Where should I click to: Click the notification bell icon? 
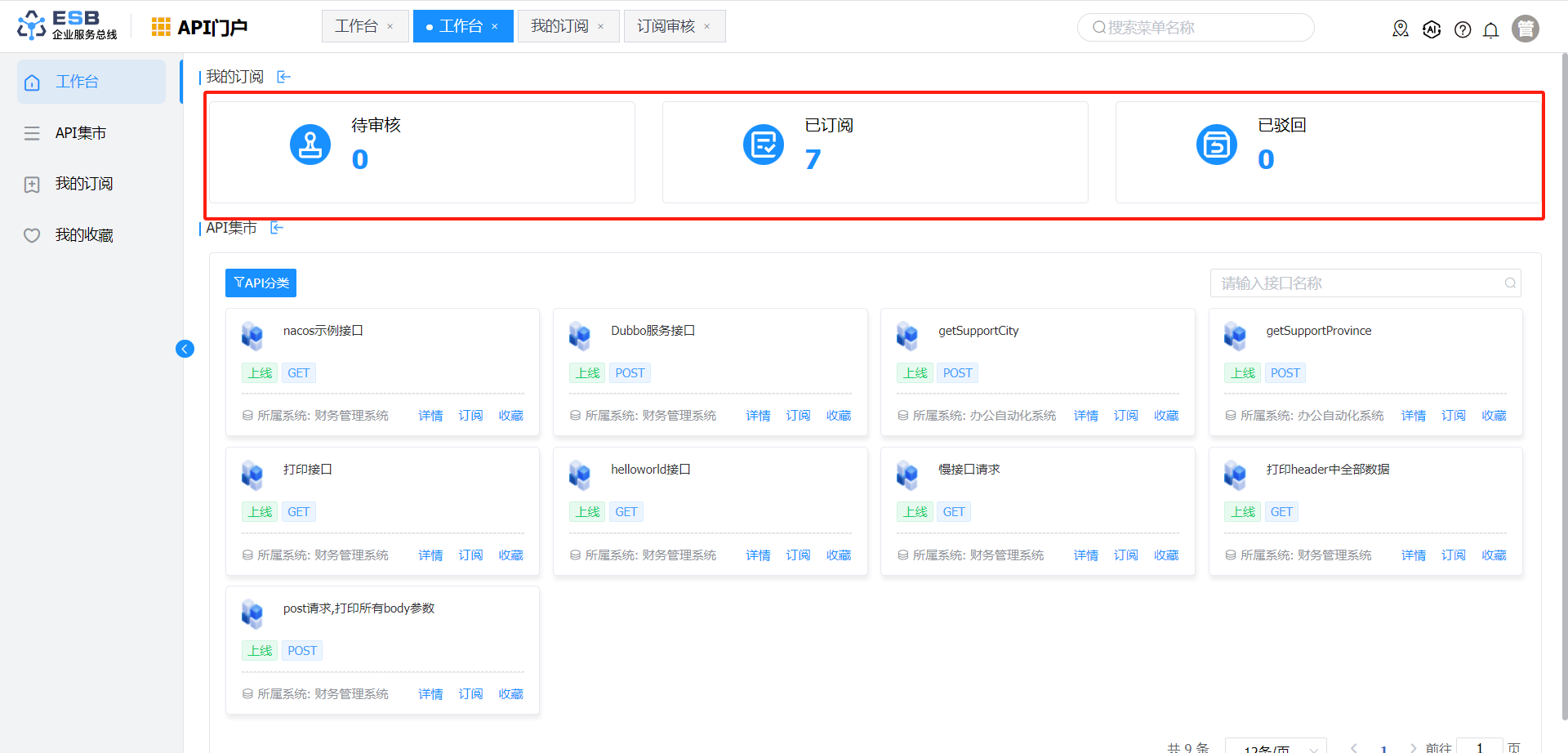coord(1490,30)
